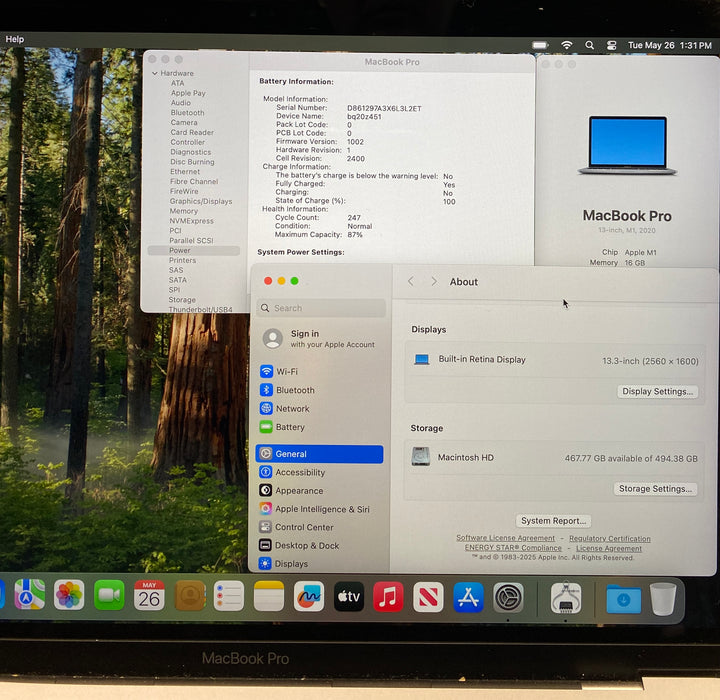Open Downloads folder in Dock
Image resolution: width=720 pixels, height=700 pixels.
(624, 599)
